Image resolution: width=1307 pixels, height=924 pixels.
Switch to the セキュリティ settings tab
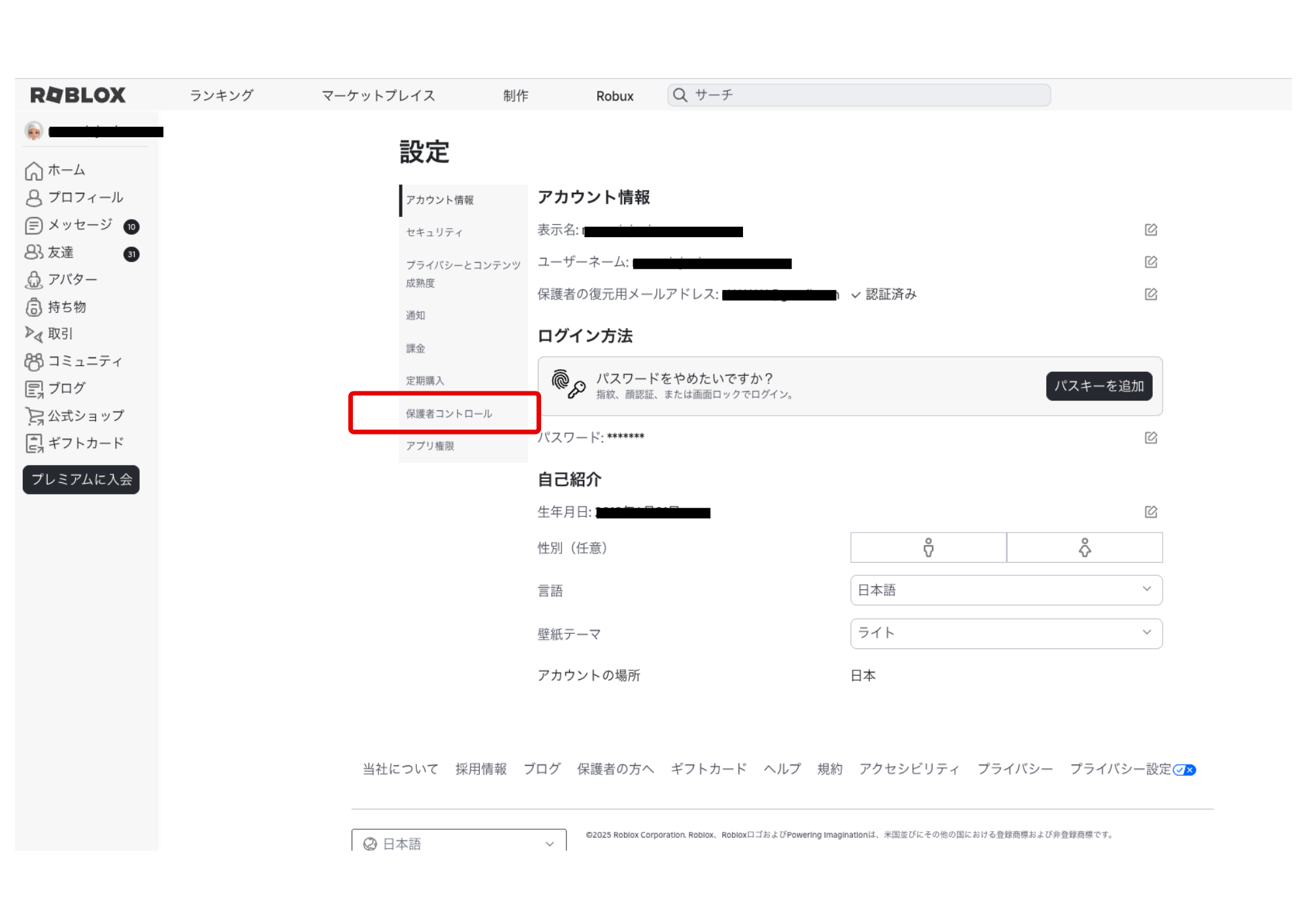tap(434, 233)
